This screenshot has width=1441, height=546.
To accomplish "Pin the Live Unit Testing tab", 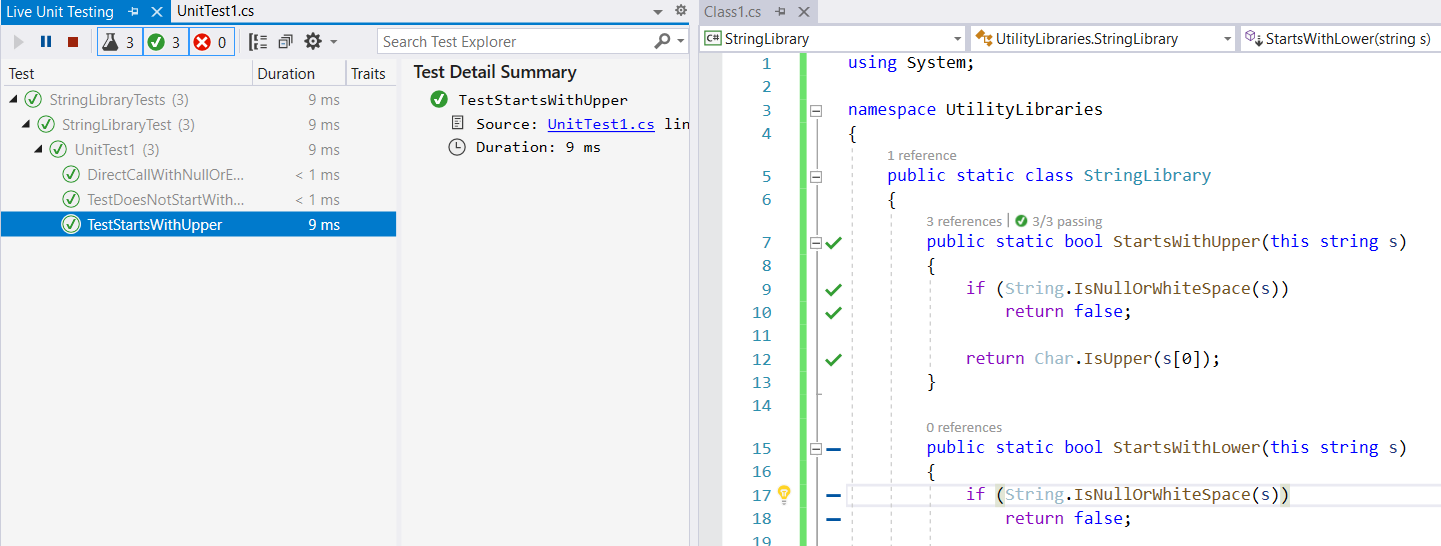I will pos(133,12).
